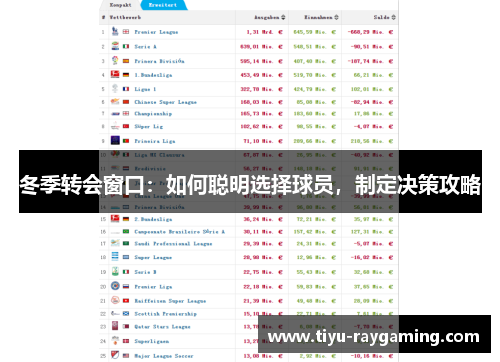Click Premier League Einnahmen value
Image resolution: width=500 pixels, height=362 pixels.
pos(314,32)
